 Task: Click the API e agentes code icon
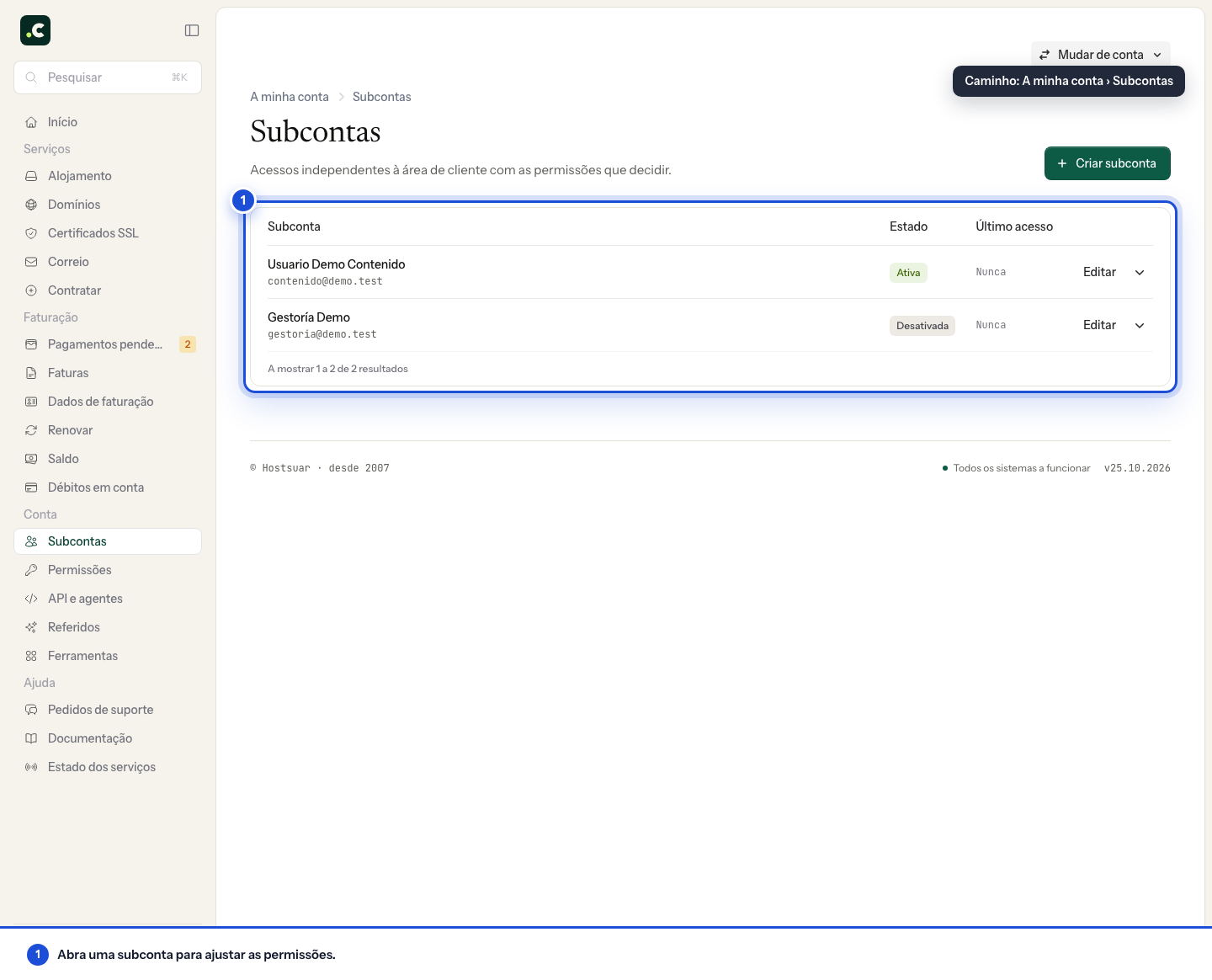[31, 599]
